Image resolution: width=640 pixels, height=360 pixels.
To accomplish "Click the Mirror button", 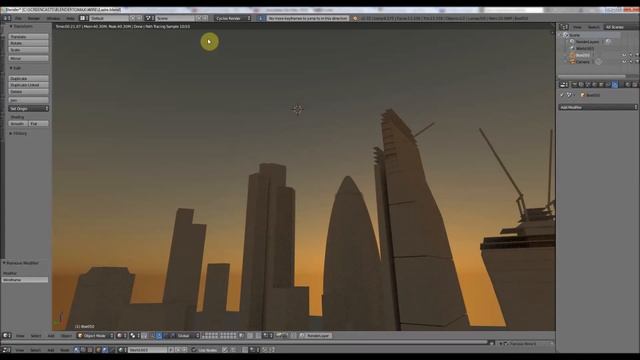I will 28,59.
